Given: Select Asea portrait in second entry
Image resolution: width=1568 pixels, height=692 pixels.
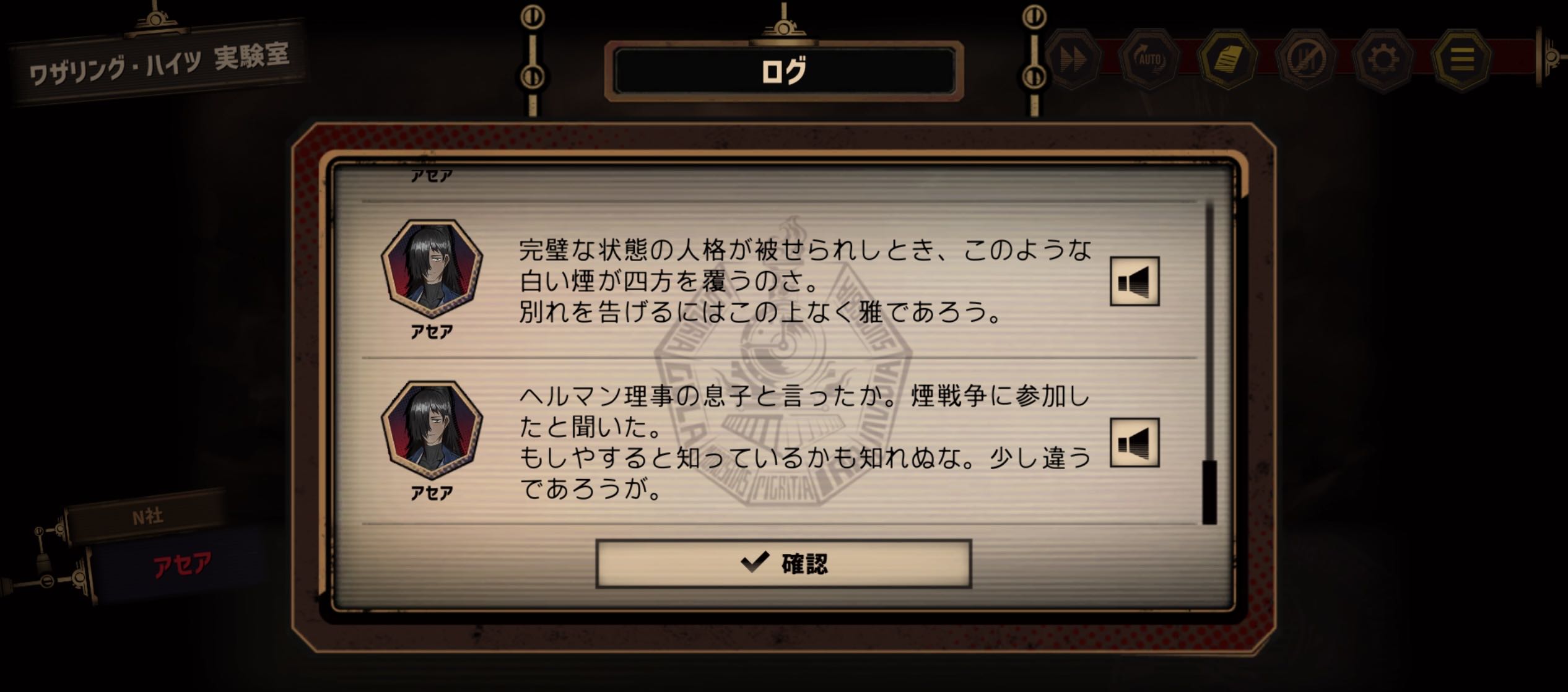Looking at the screenshot, I should click(x=432, y=431).
